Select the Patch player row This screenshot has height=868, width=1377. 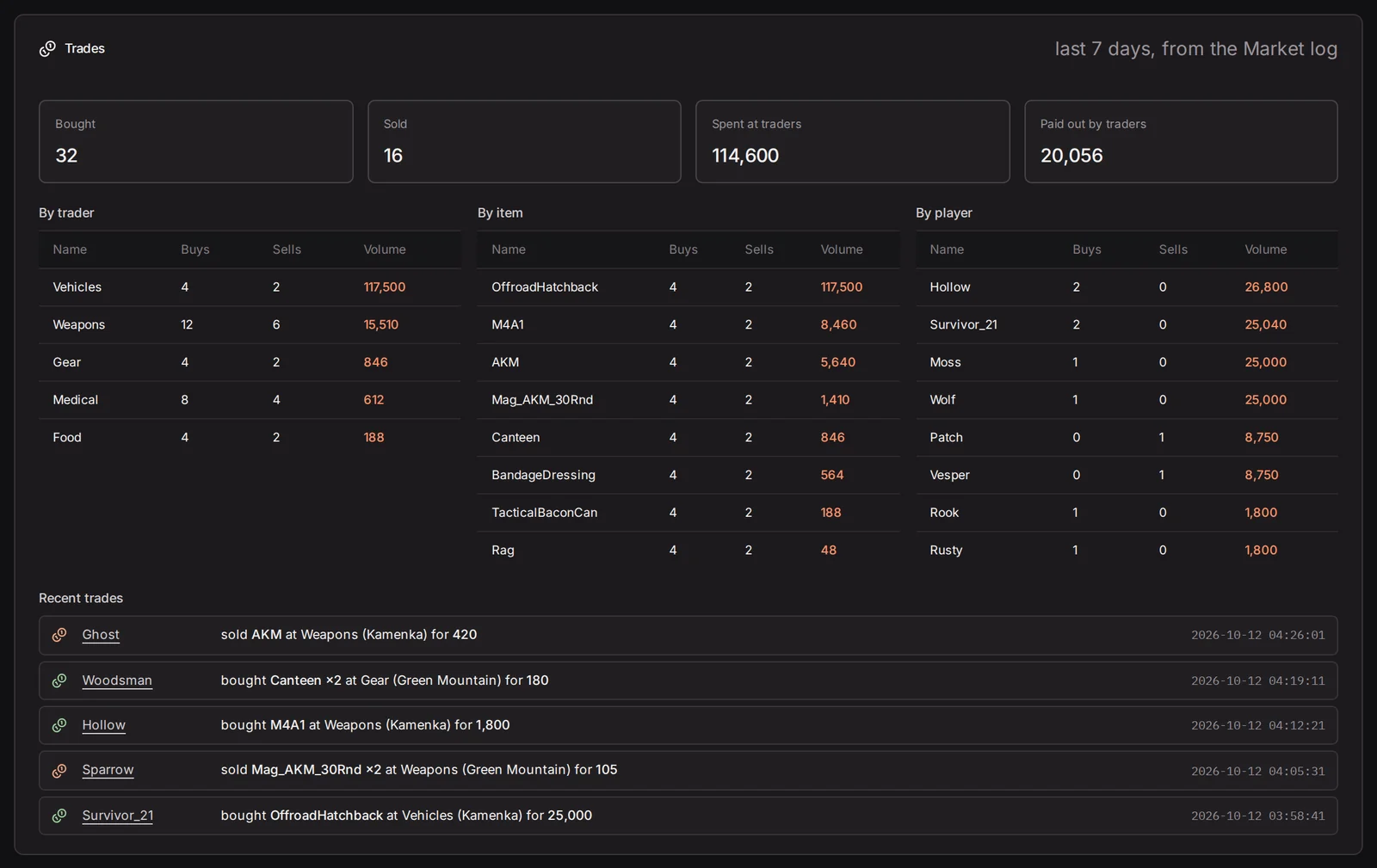(1127, 438)
